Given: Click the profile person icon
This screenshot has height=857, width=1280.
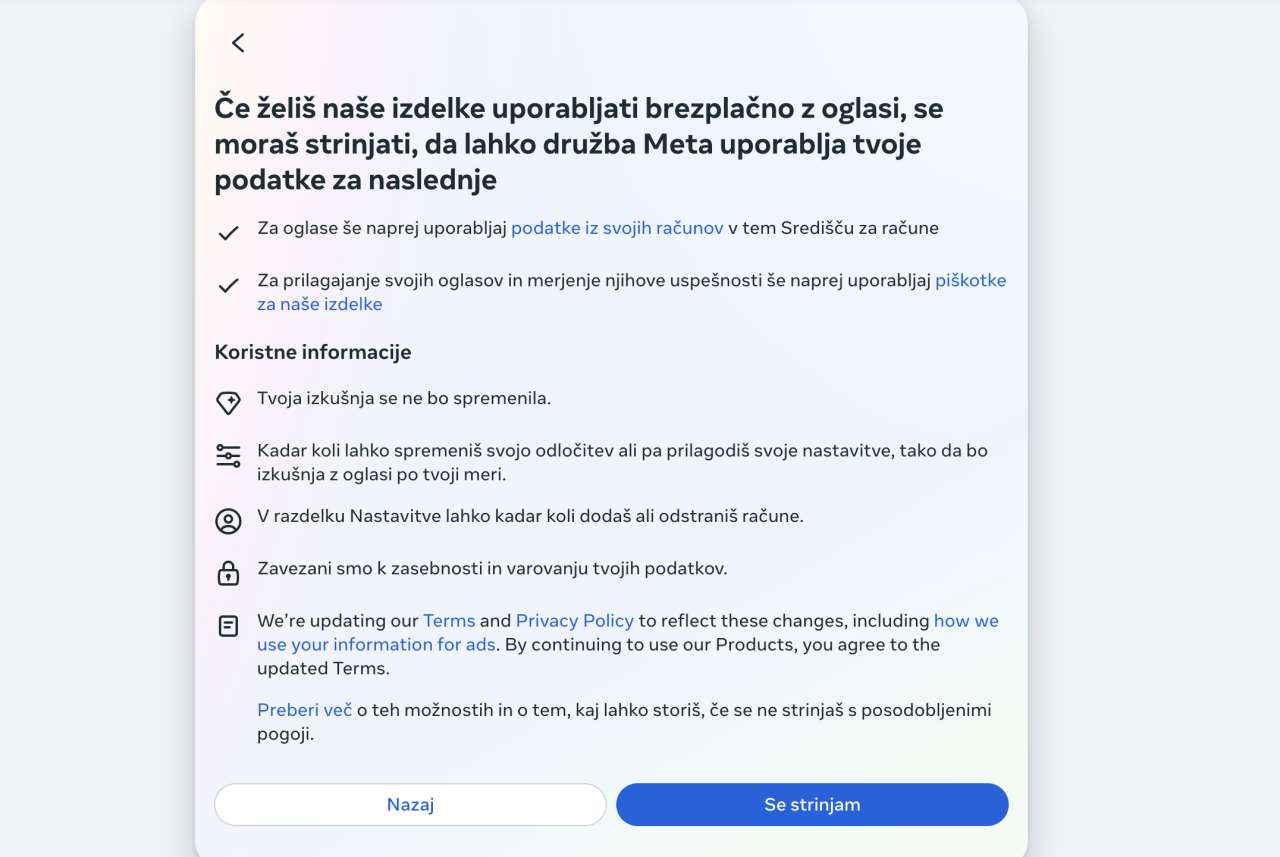Looking at the screenshot, I should pyautogui.click(x=228, y=521).
